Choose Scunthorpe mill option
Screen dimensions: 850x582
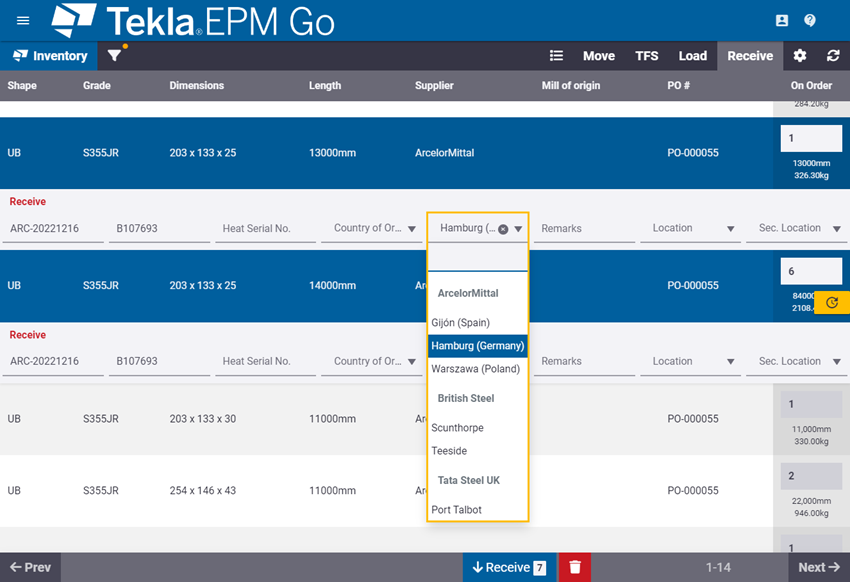478,428
